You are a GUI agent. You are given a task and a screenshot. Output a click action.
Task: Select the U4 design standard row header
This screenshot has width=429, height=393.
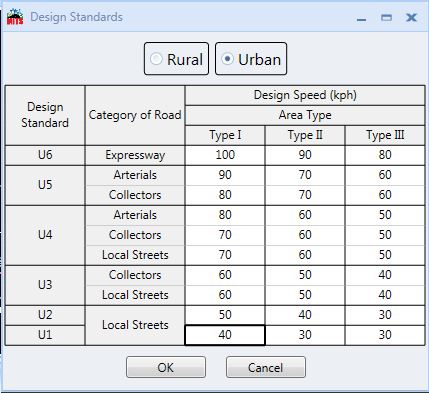[x=45, y=235]
